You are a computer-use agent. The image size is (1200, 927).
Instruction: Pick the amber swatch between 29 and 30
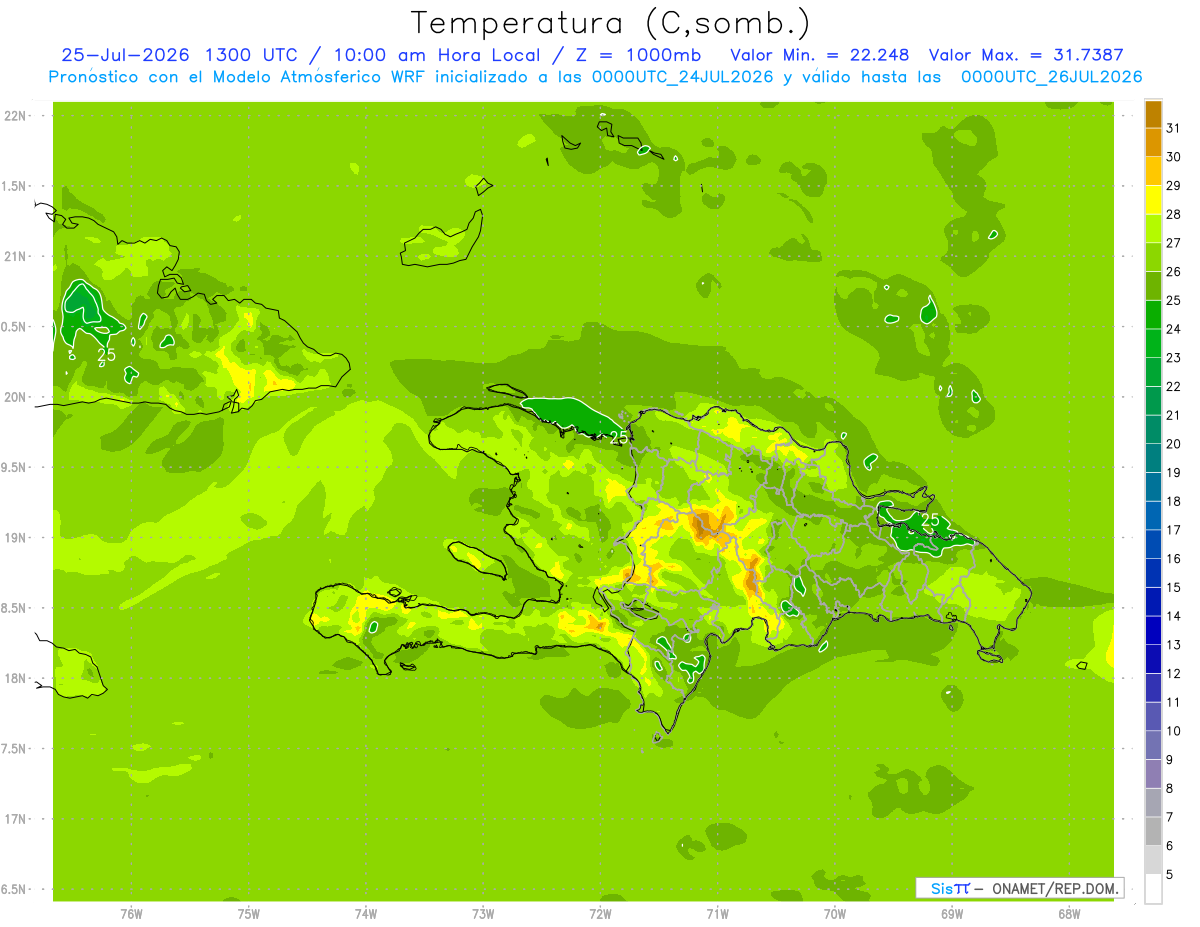tap(1153, 171)
